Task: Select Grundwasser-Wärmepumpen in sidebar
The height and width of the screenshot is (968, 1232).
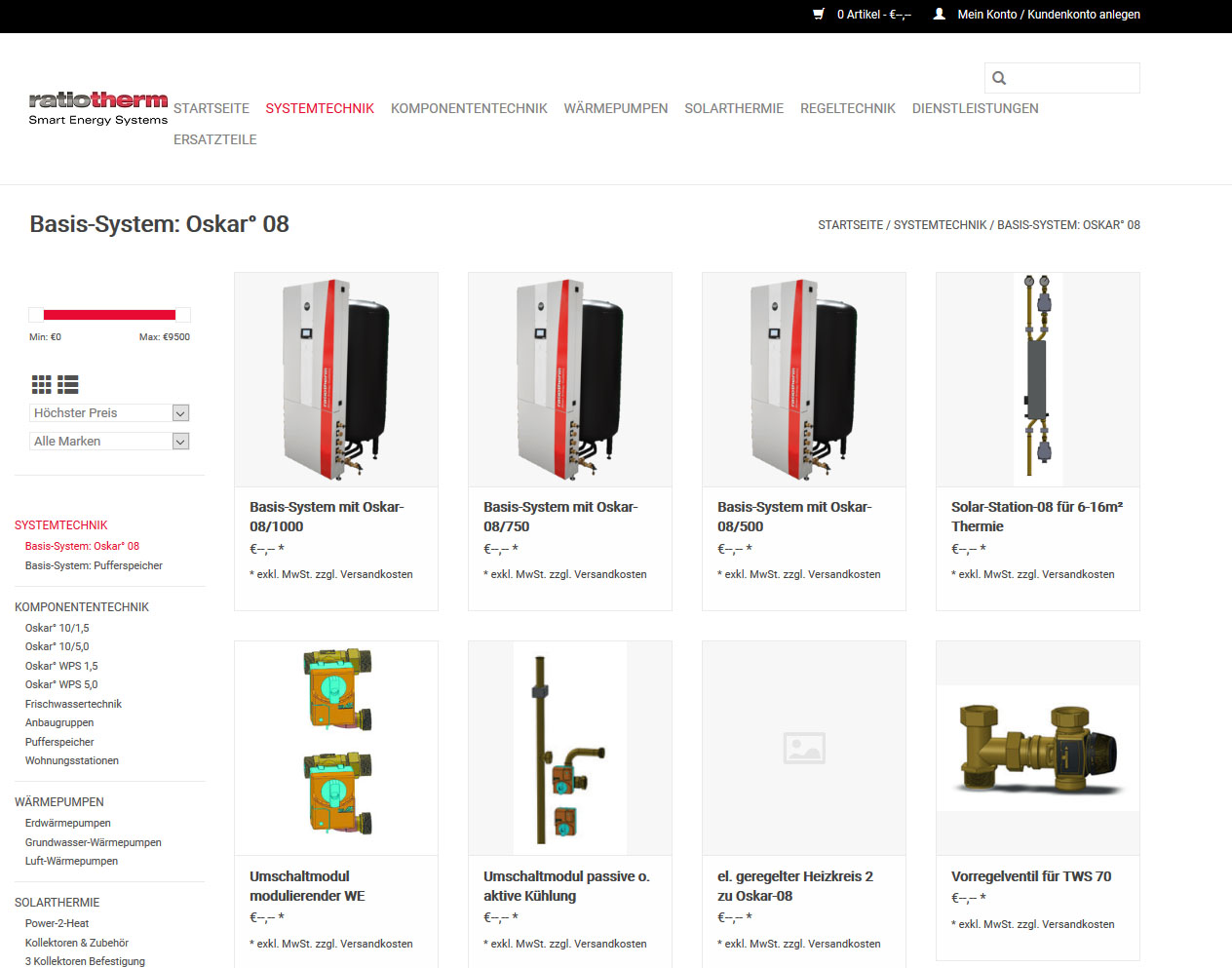Action: [94, 842]
